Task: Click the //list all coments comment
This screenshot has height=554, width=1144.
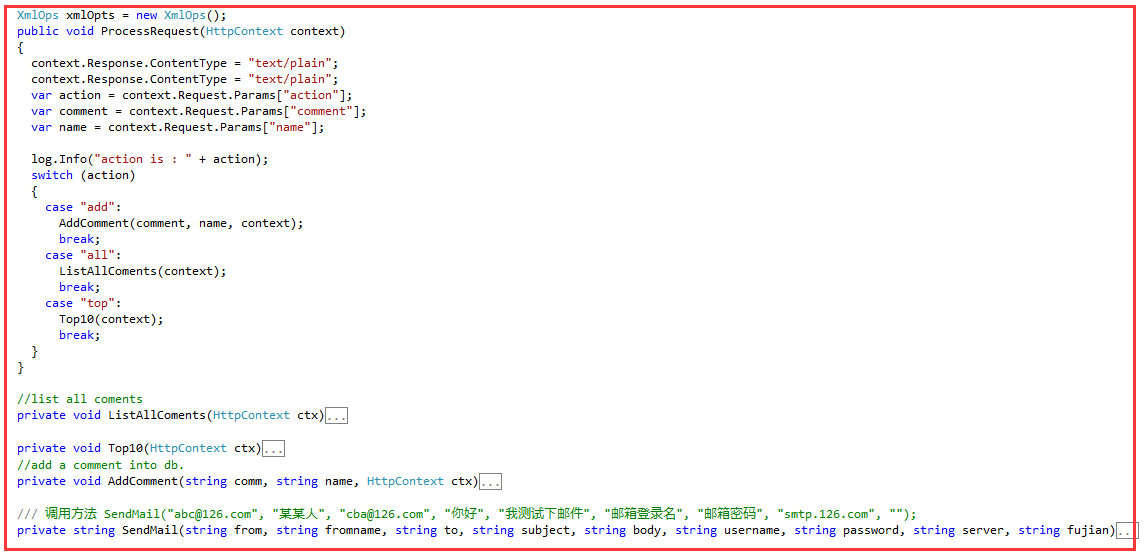Action: pos(80,399)
